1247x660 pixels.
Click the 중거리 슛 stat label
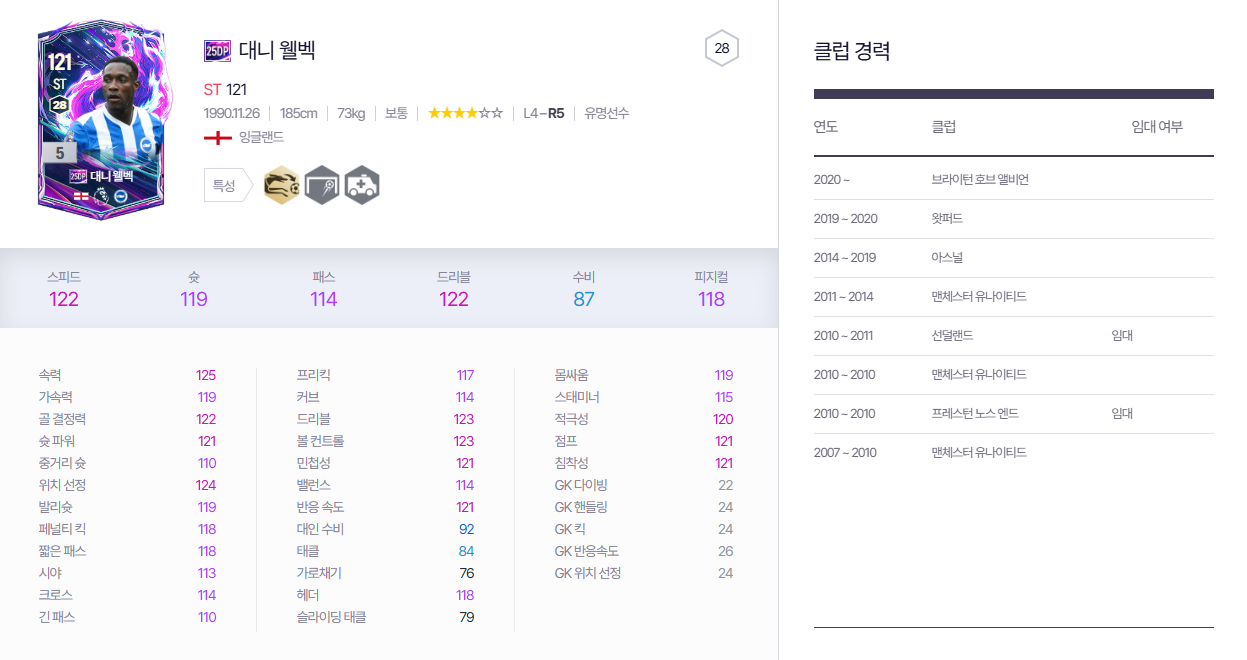click(62, 463)
